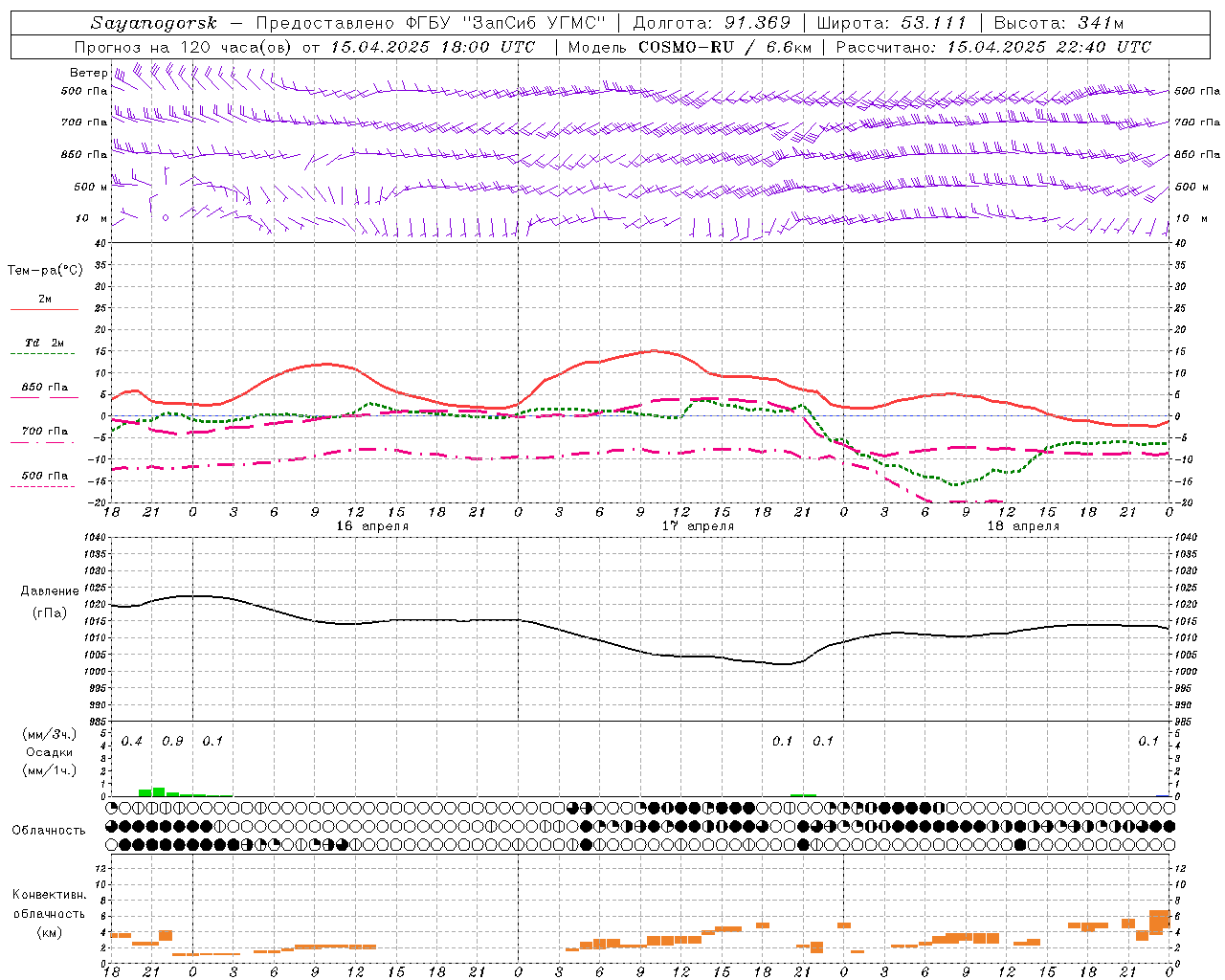
Task: Select the 'Широта: 53.111' latitude text
Action: [x=892, y=23]
